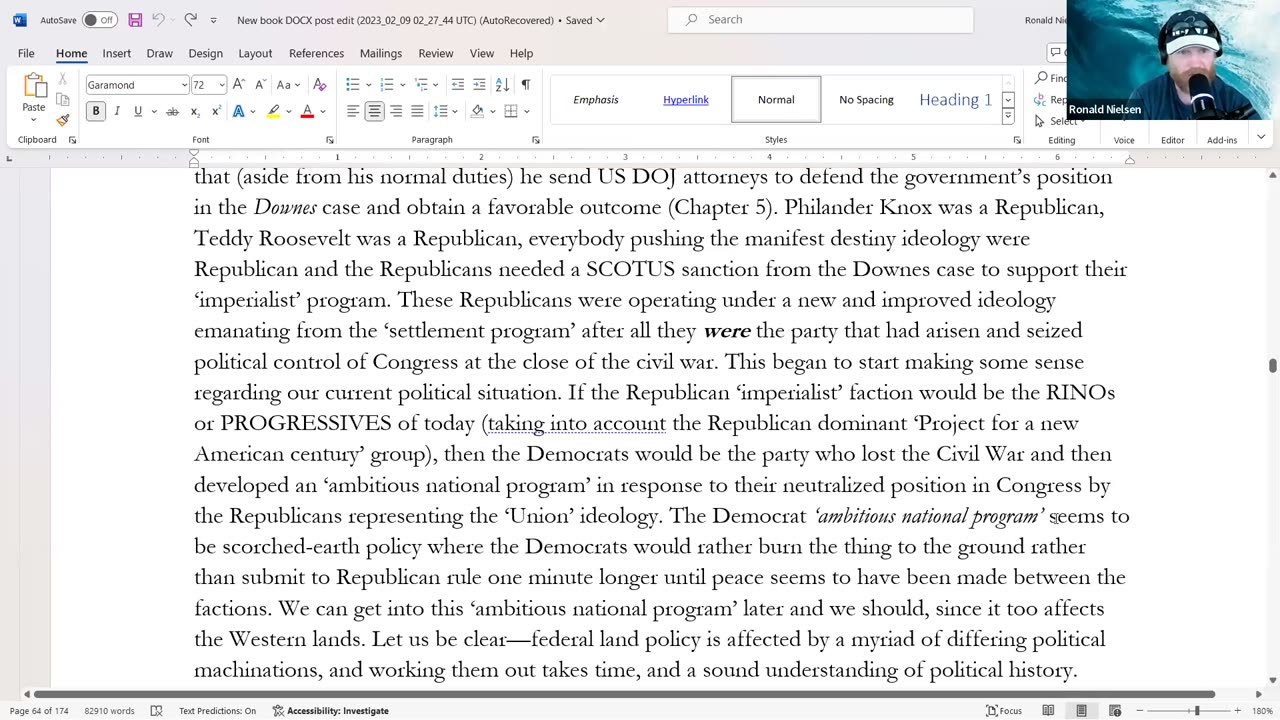Decrease paragraph indent
Viewport: 1280px width, 720px height.
457,85
